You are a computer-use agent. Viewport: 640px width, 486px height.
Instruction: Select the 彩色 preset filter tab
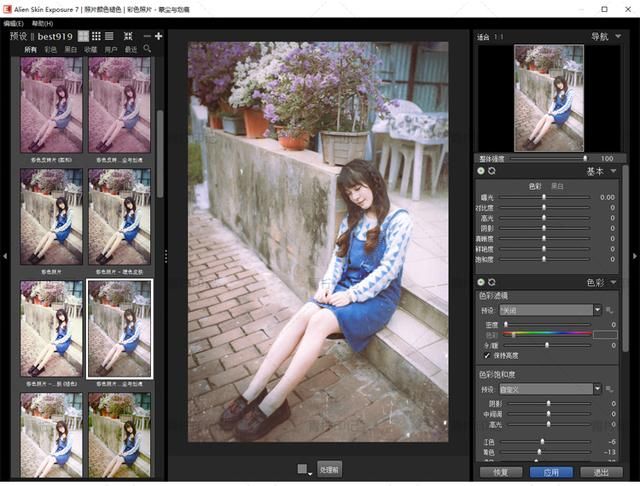[x=51, y=49]
